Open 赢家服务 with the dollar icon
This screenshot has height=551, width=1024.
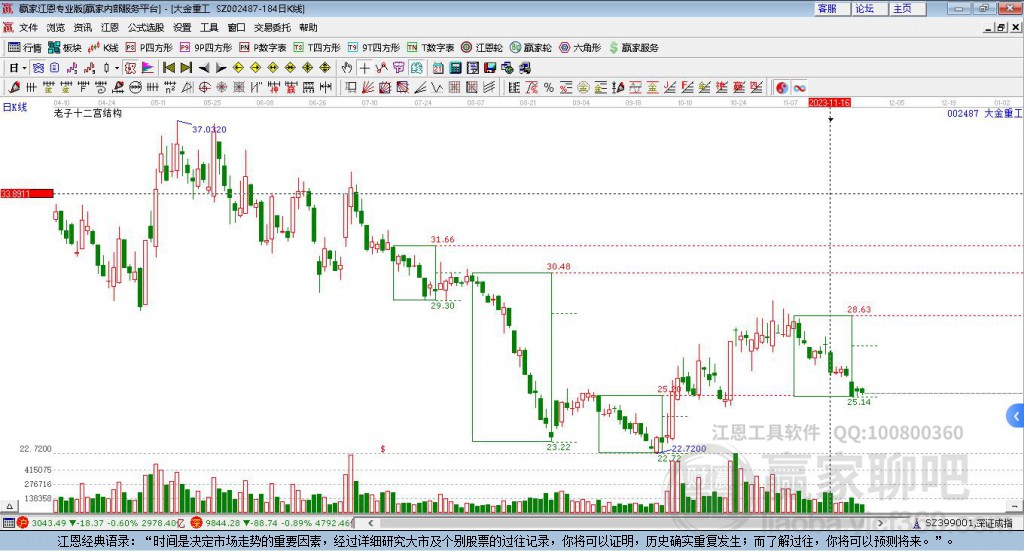point(633,48)
